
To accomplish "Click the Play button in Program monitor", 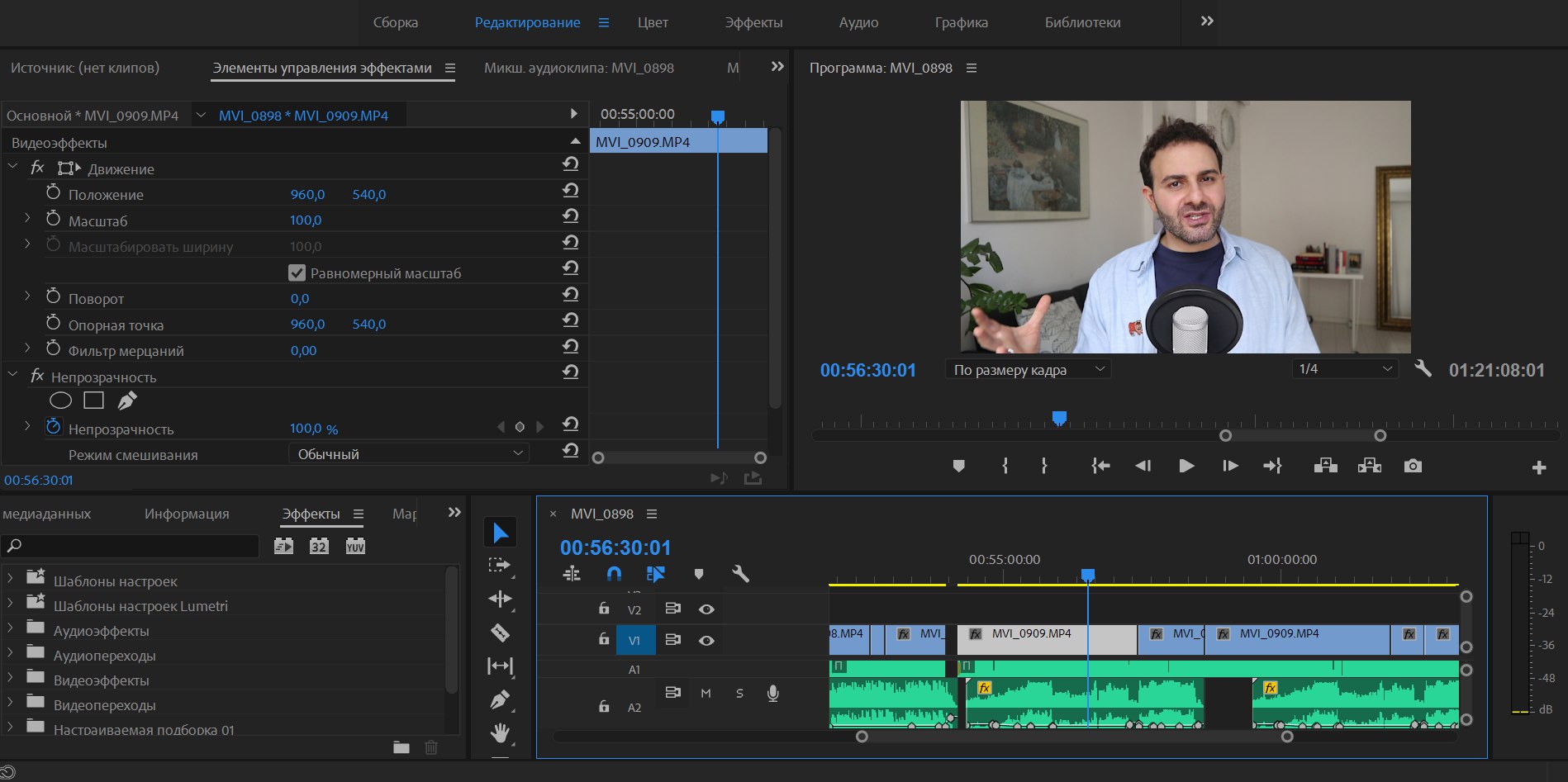I will [1186, 467].
